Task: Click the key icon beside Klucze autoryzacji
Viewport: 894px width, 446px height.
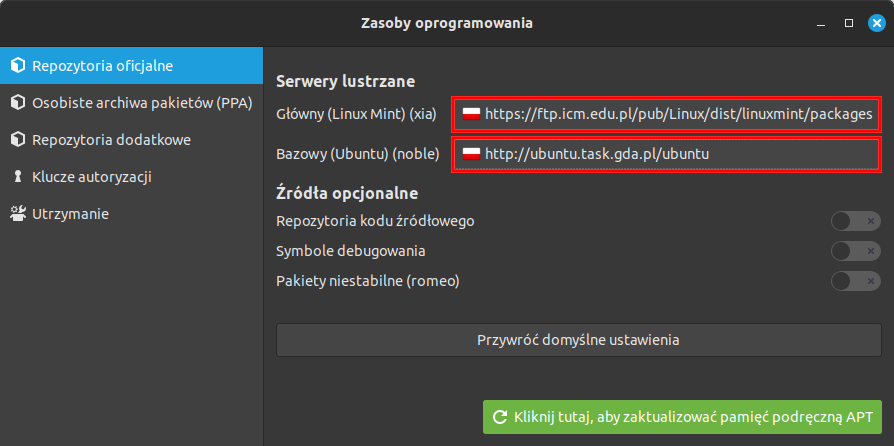Action: click(18, 177)
